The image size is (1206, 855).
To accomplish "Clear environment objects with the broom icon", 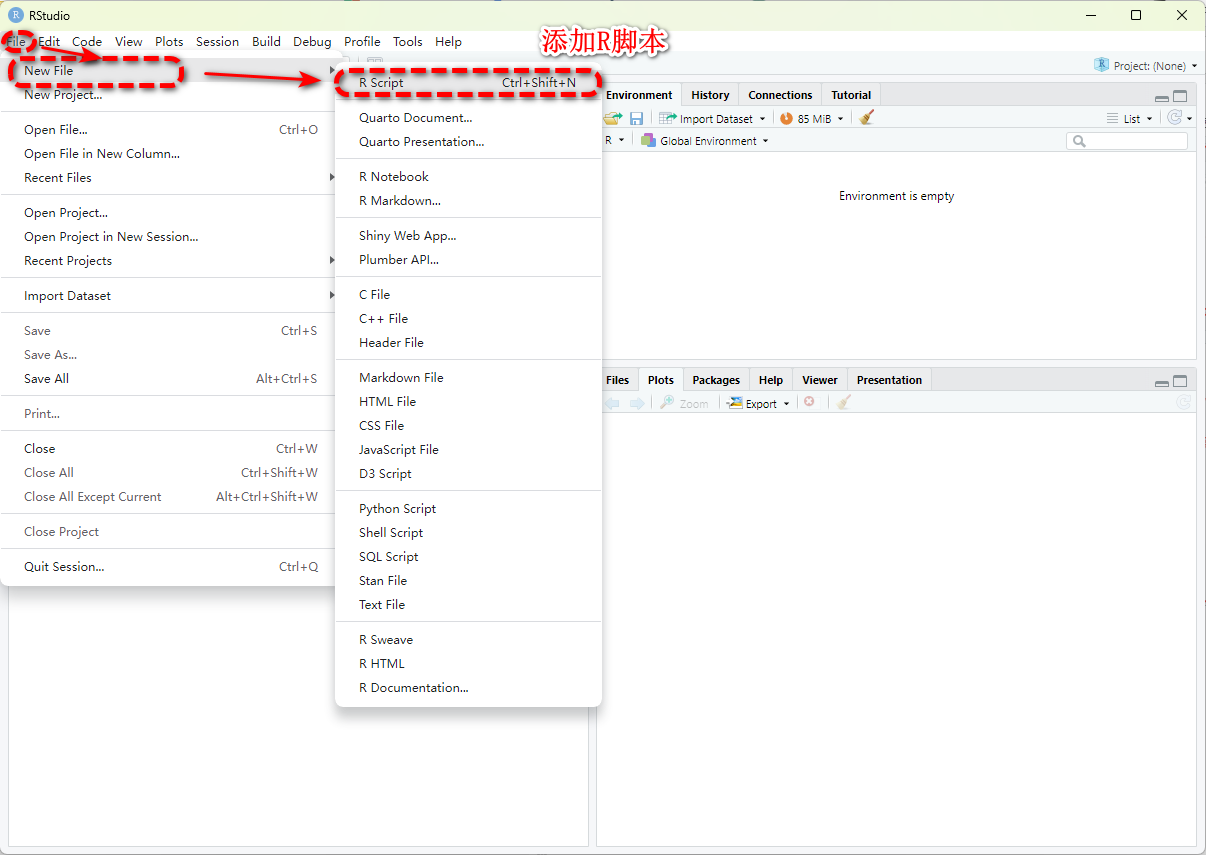I will (x=867, y=117).
